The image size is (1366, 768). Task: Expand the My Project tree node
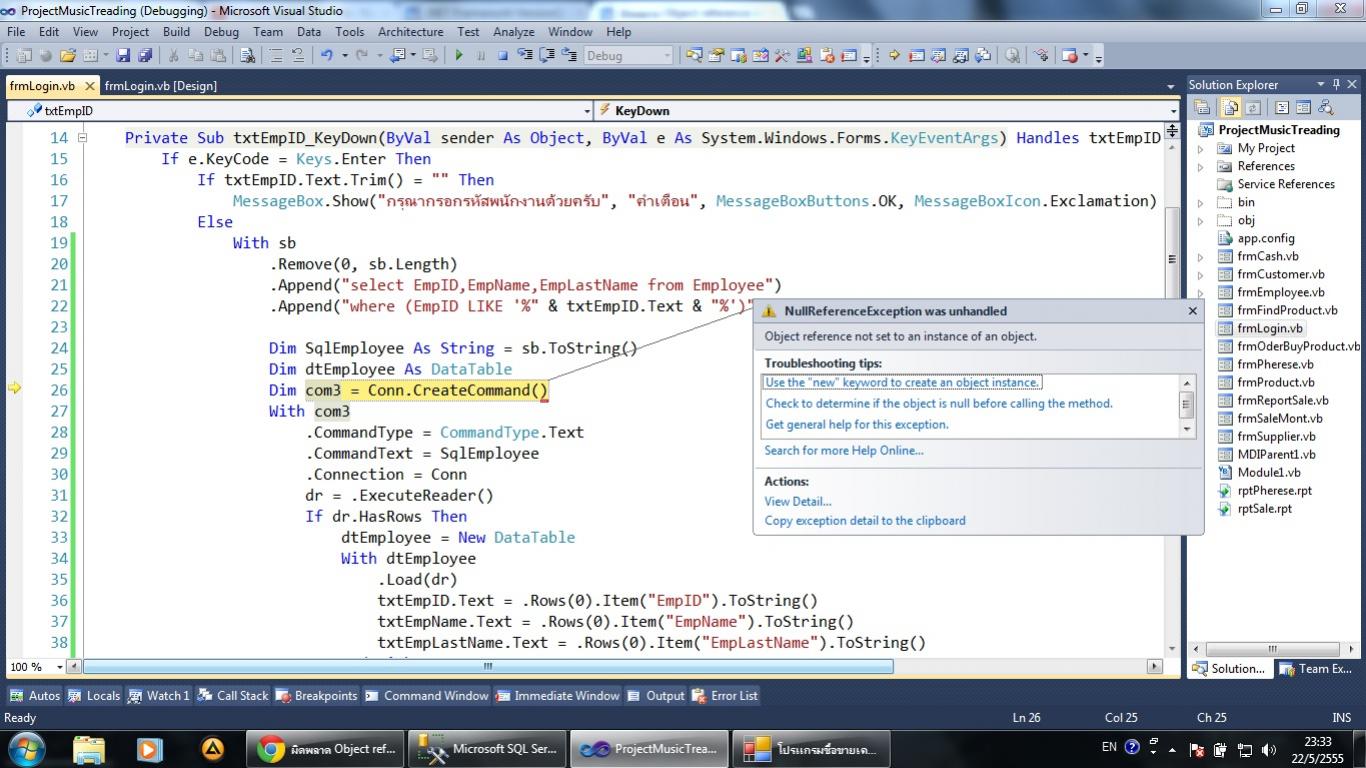[x=1201, y=148]
